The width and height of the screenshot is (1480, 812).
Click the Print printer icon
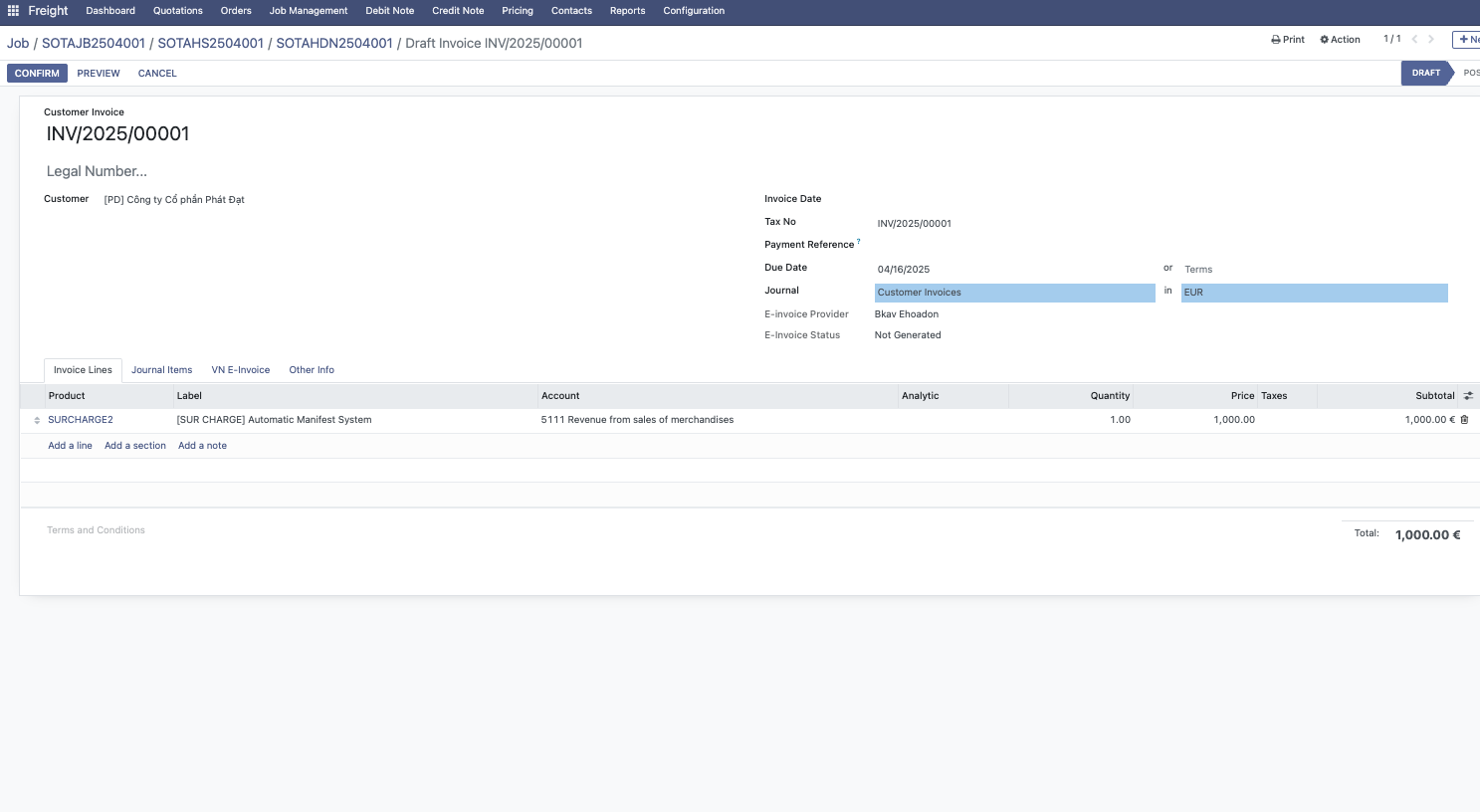pos(1276,40)
